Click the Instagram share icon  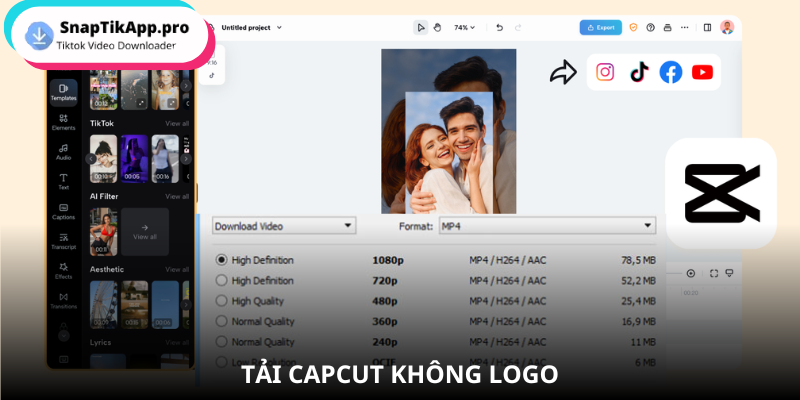(x=605, y=72)
